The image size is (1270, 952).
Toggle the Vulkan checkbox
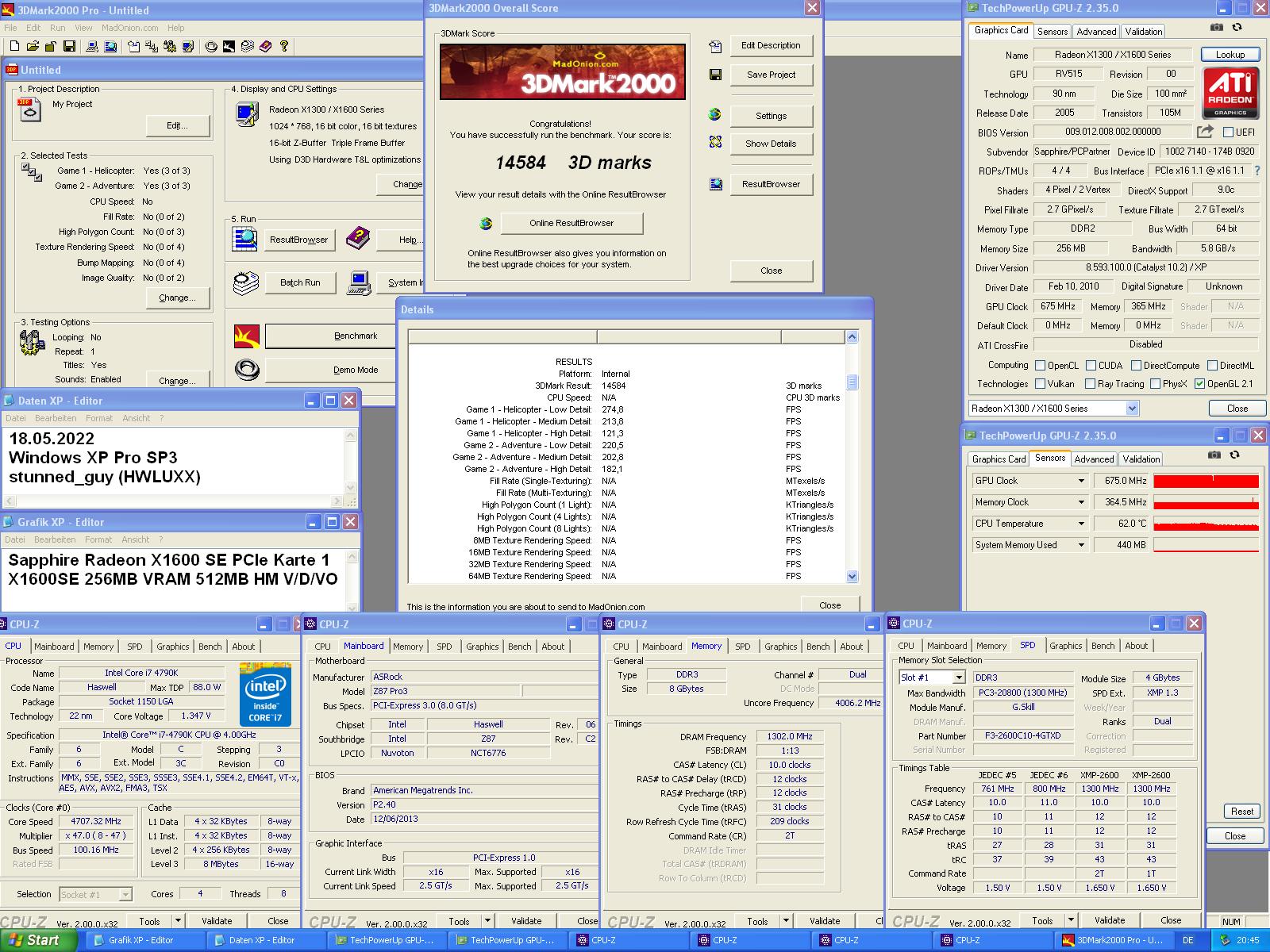point(1040,384)
